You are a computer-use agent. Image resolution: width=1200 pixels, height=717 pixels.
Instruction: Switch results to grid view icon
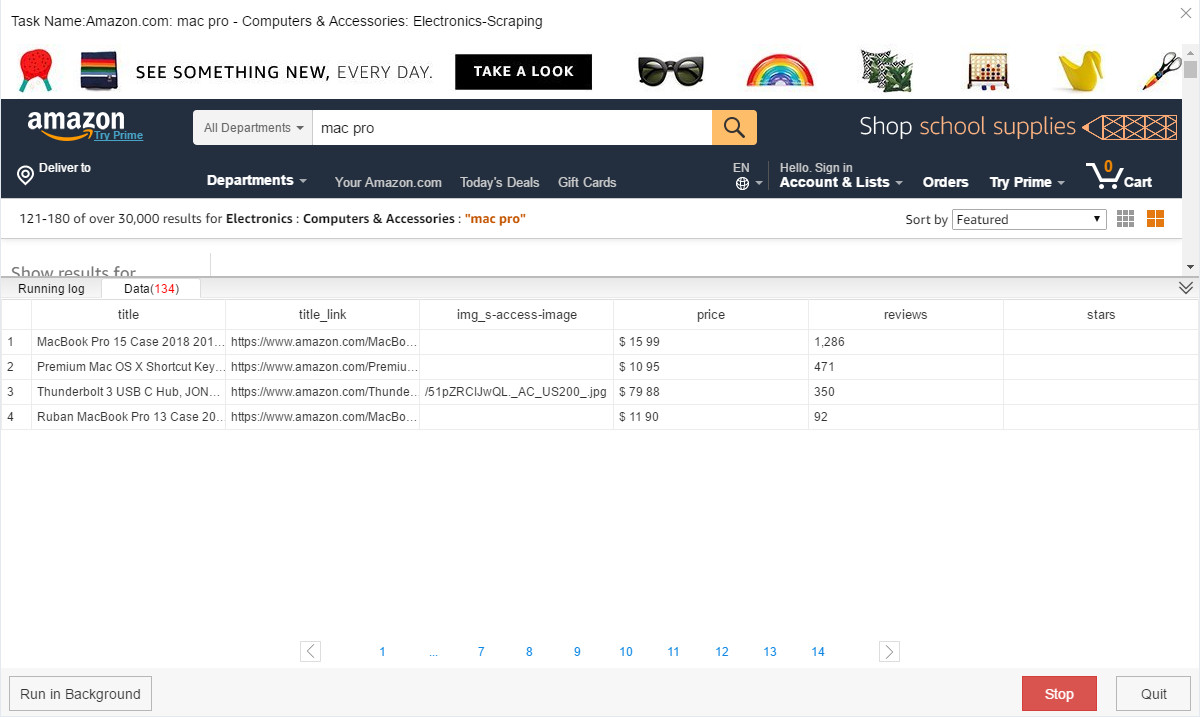(x=1125, y=219)
